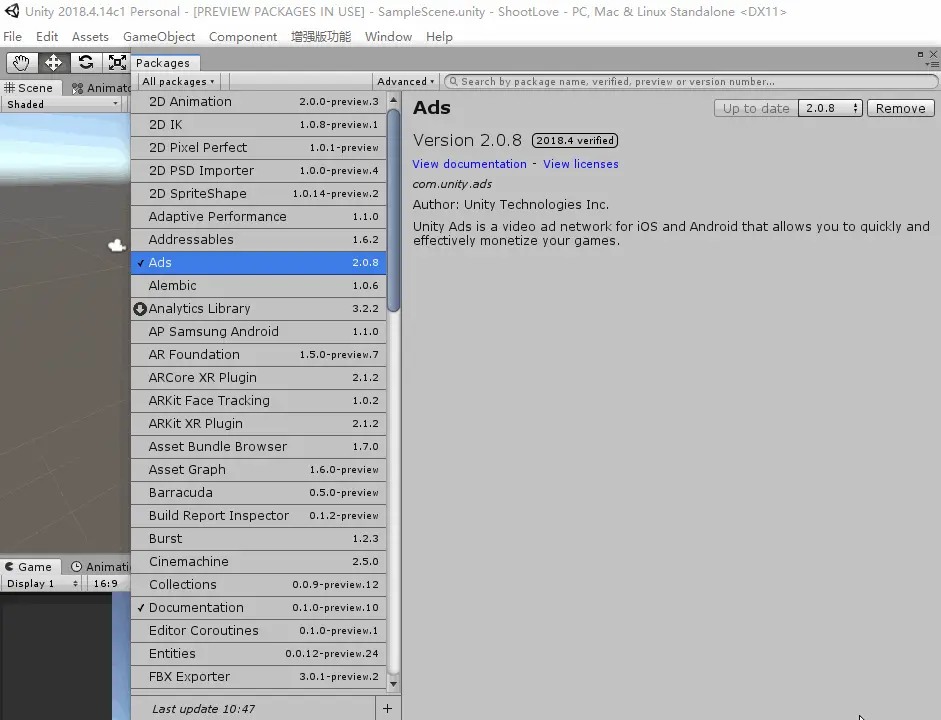The height and width of the screenshot is (720, 941).
Task: Select the Move tool
Action: pyautogui.click(x=53, y=62)
